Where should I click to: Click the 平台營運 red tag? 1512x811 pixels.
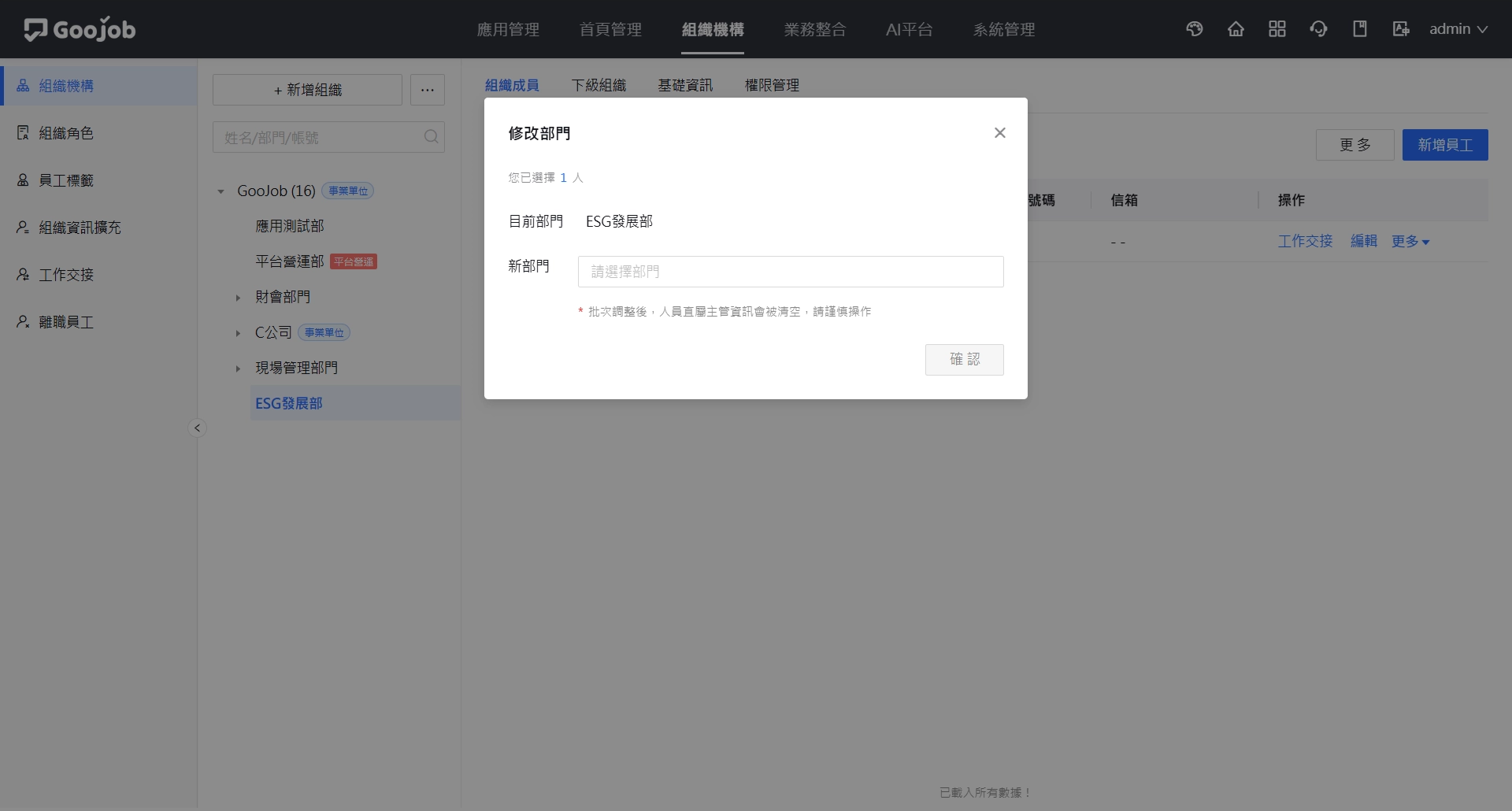coord(354,262)
